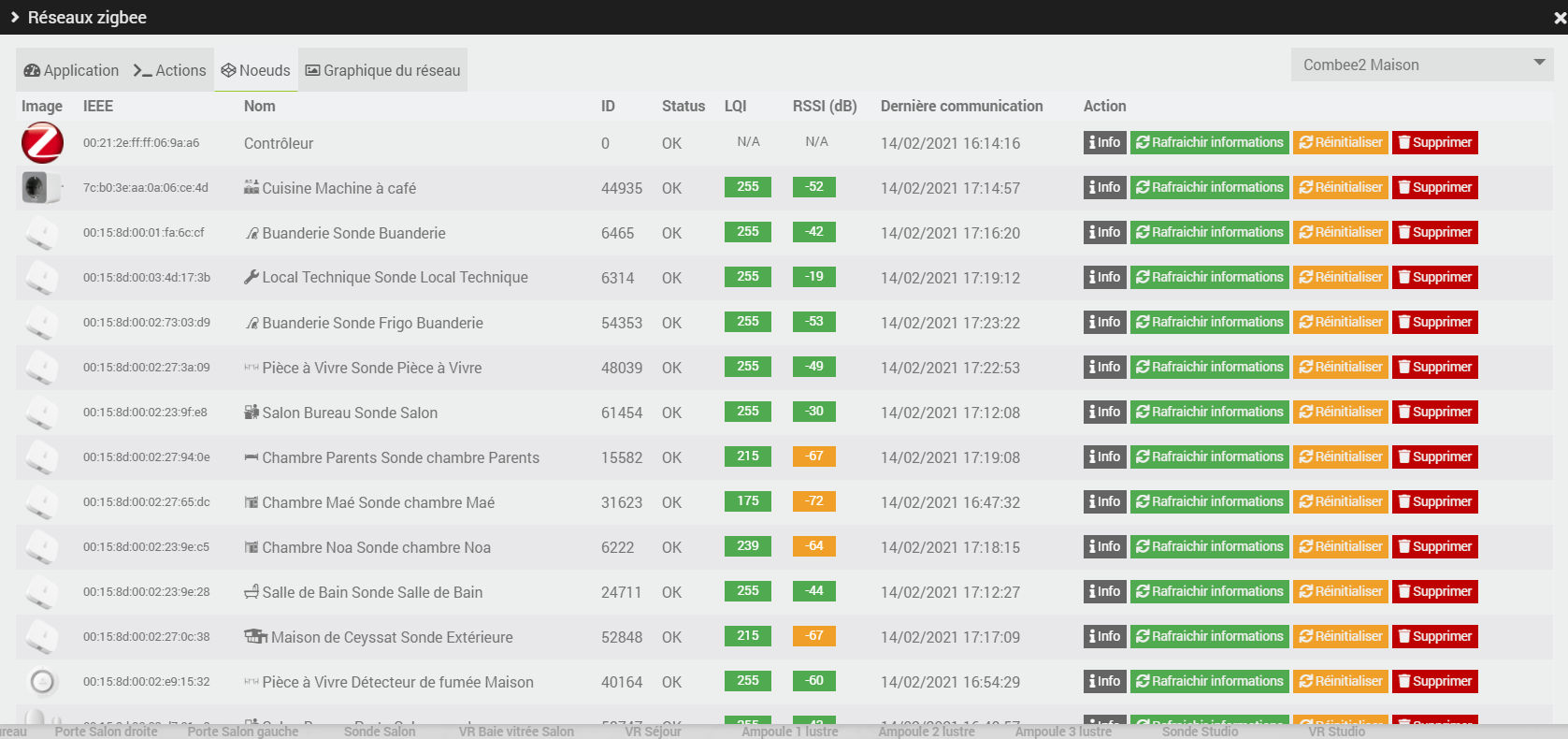
Task: Delete the Chambre Noa sensor node
Action: tap(1434, 546)
